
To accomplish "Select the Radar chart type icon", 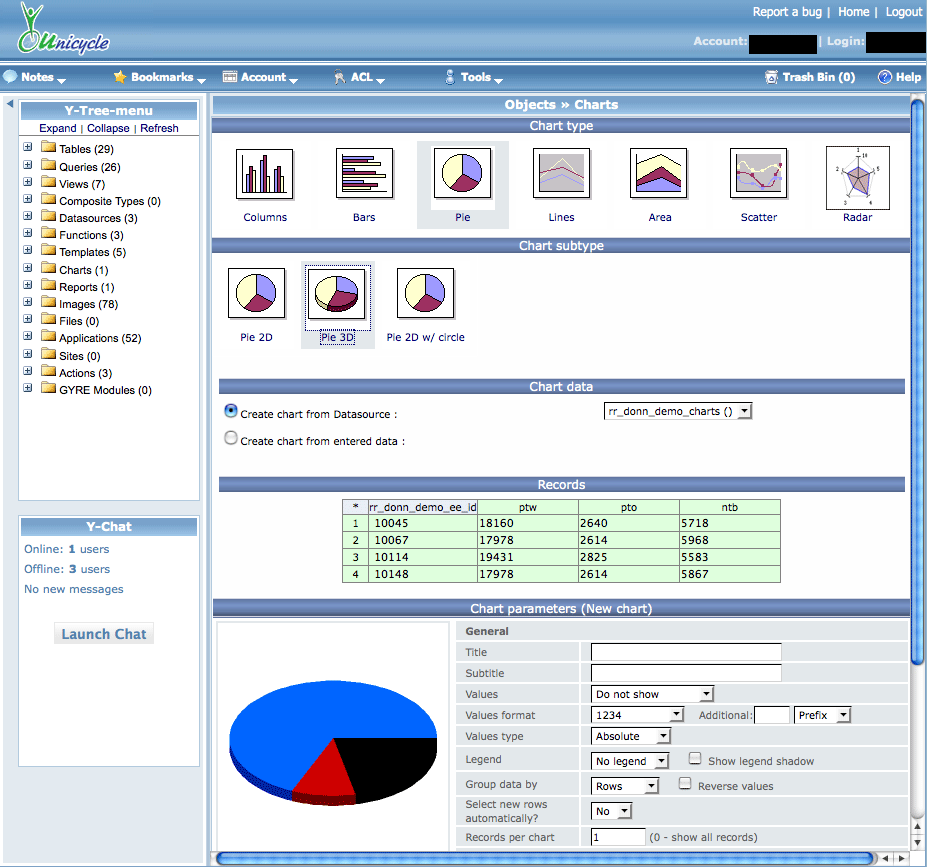I will point(857,178).
